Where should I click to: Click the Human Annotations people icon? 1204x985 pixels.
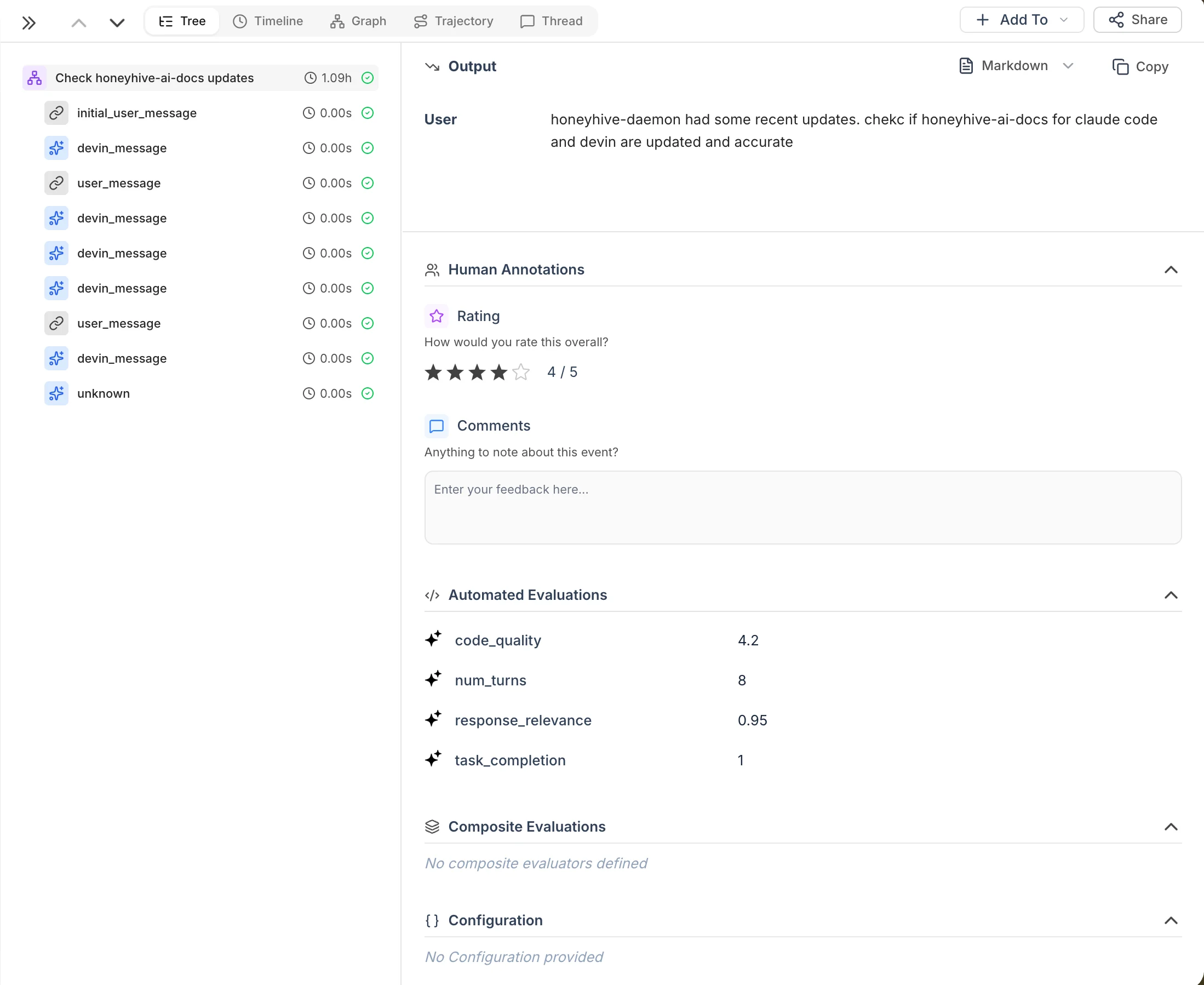[x=432, y=270]
